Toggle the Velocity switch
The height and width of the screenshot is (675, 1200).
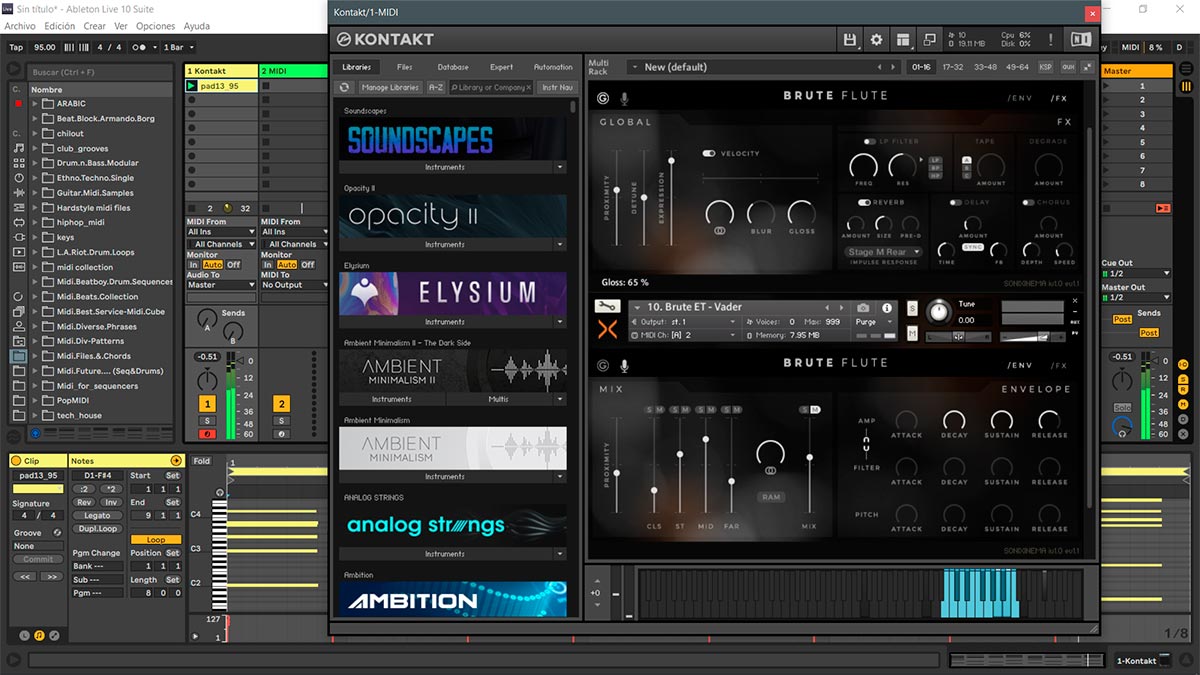pyautogui.click(x=709, y=154)
